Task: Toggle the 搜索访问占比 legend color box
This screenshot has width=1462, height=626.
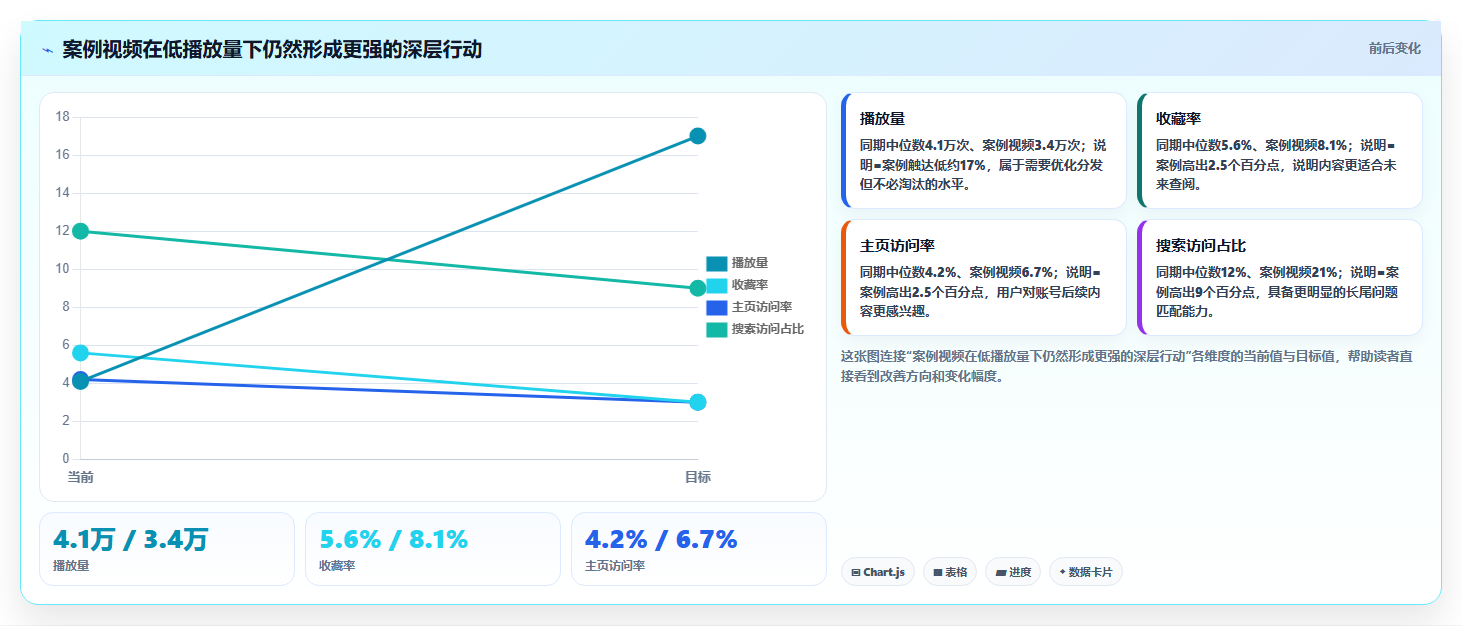Action: (716, 329)
